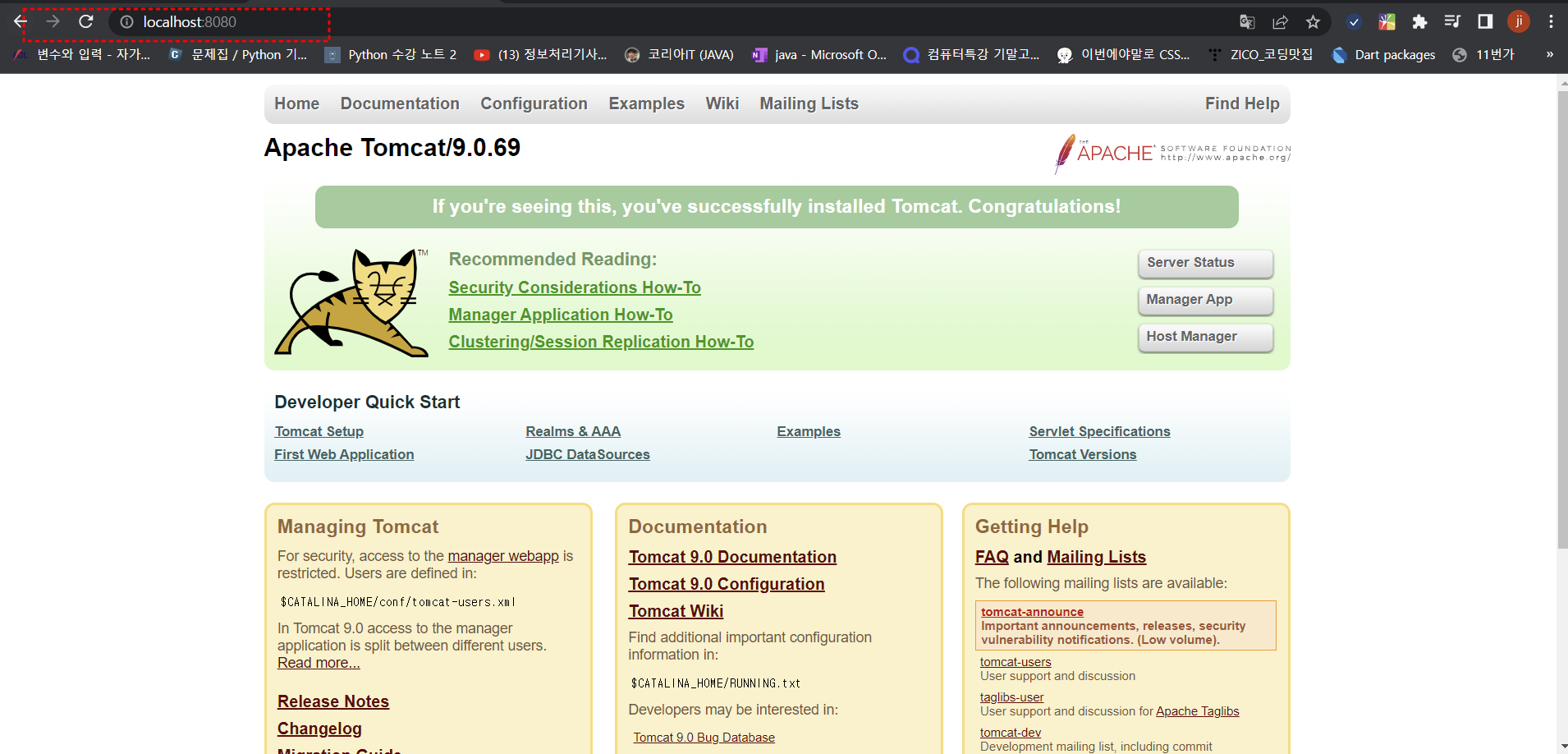
Task: Open the 변수와 입력 bookmark
Action: pyautogui.click(x=82, y=54)
